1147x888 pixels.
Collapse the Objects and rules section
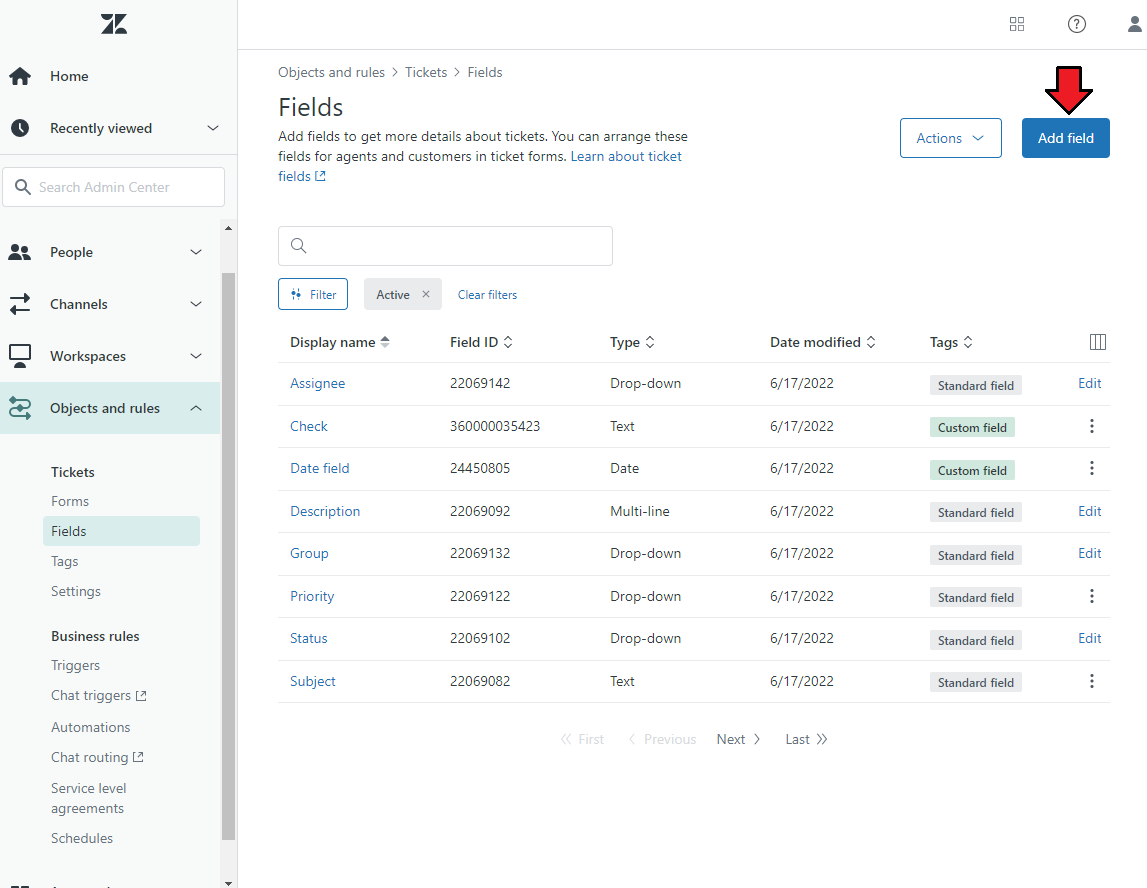[196, 408]
